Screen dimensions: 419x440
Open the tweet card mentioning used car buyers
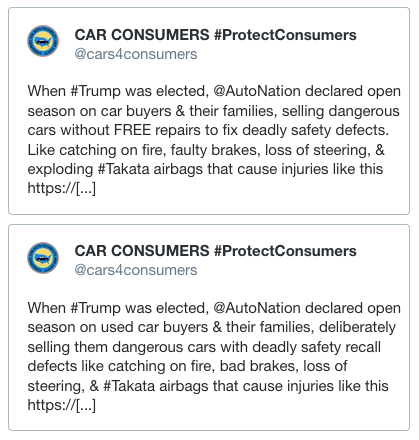click(209, 327)
